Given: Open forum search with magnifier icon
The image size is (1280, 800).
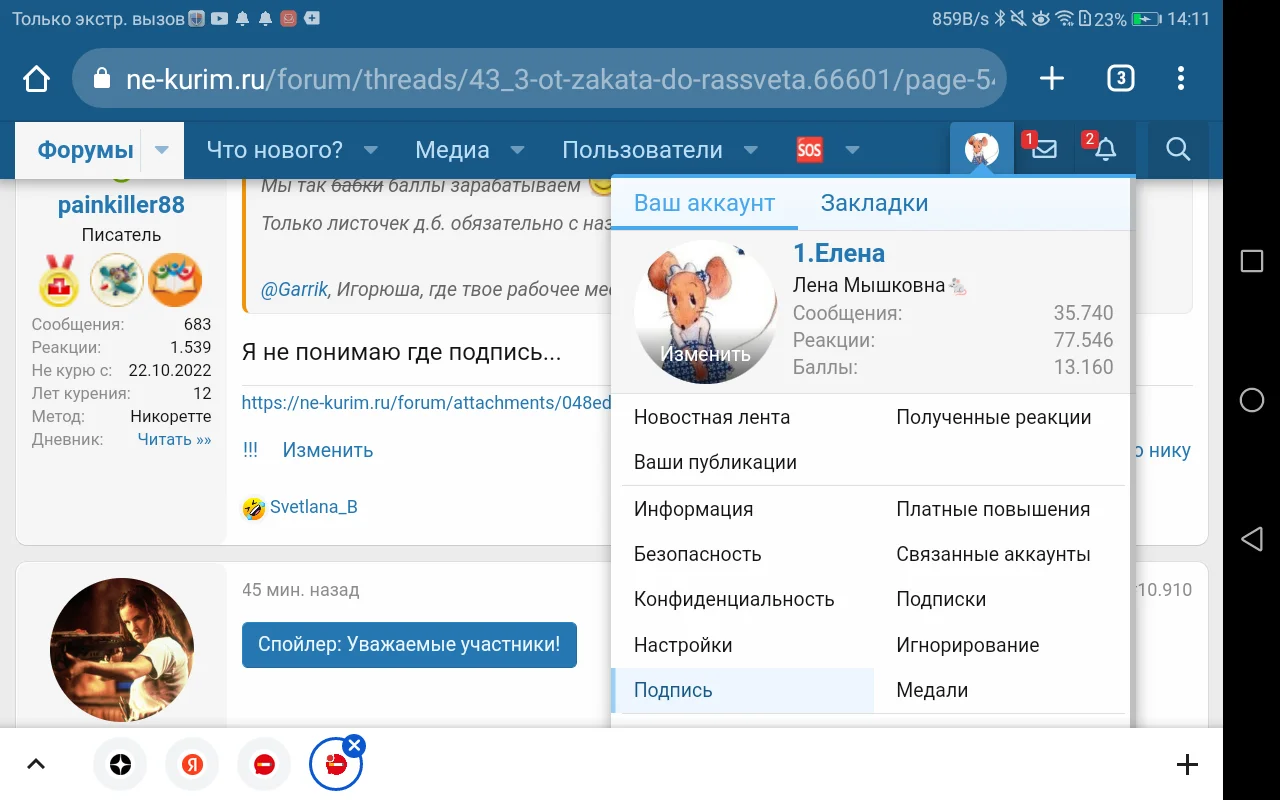Looking at the screenshot, I should click(x=1177, y=149).
